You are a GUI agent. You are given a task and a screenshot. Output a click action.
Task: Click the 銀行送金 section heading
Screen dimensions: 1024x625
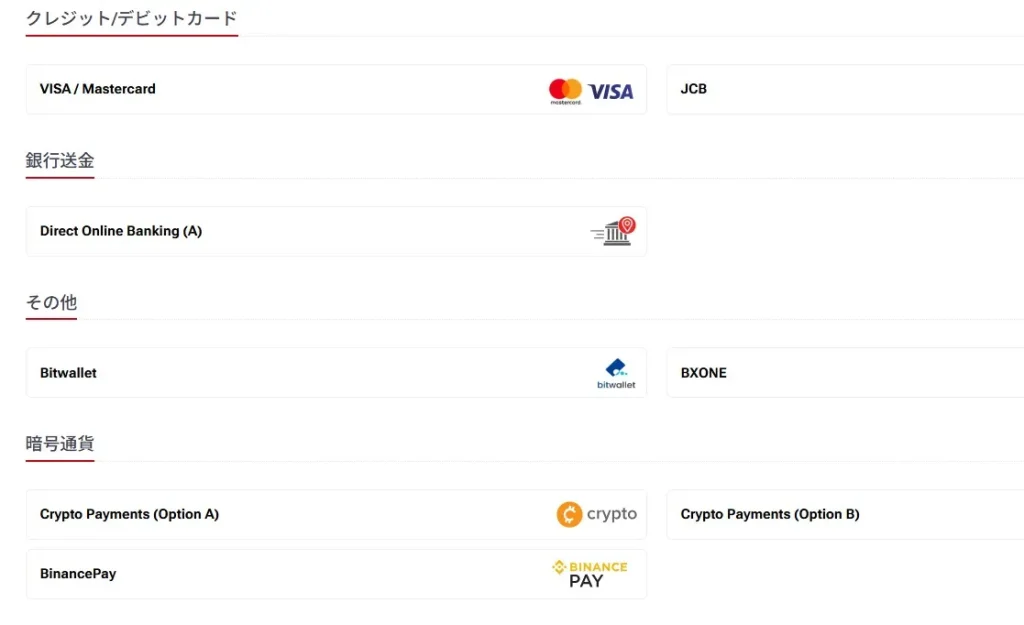(x=60, y=160)
